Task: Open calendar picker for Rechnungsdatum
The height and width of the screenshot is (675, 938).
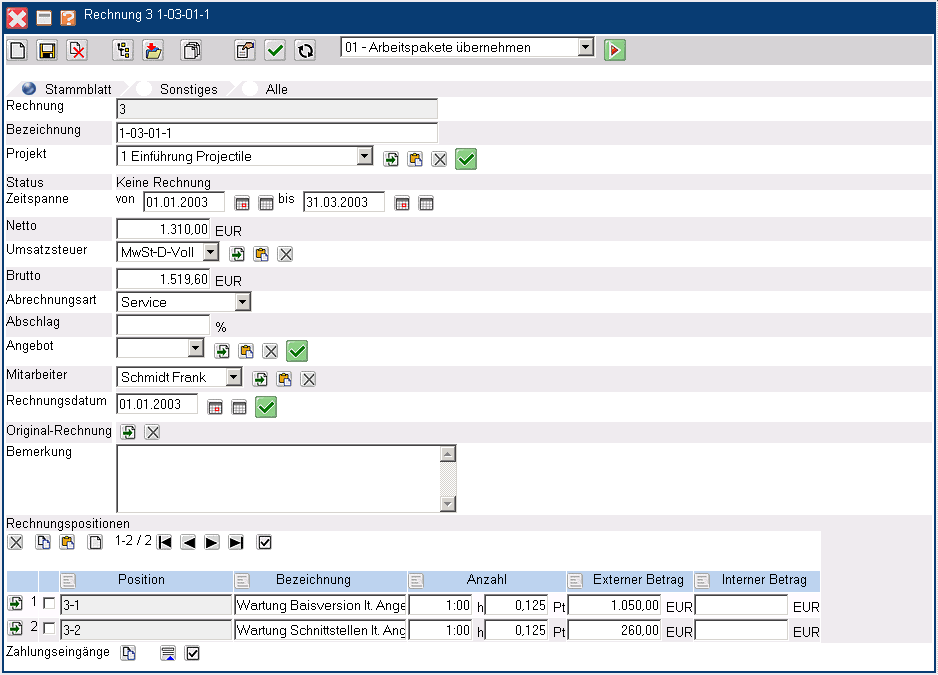Action: [215, 407]
